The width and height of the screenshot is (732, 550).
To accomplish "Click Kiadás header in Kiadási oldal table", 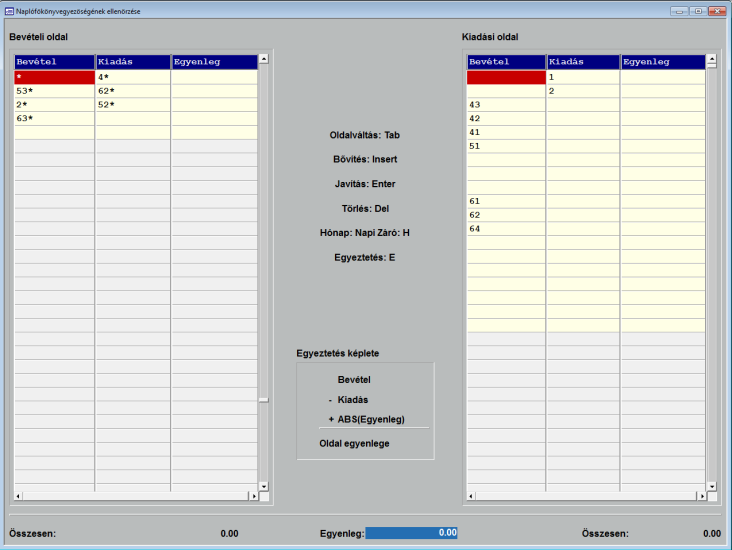I will pos(583,62).
